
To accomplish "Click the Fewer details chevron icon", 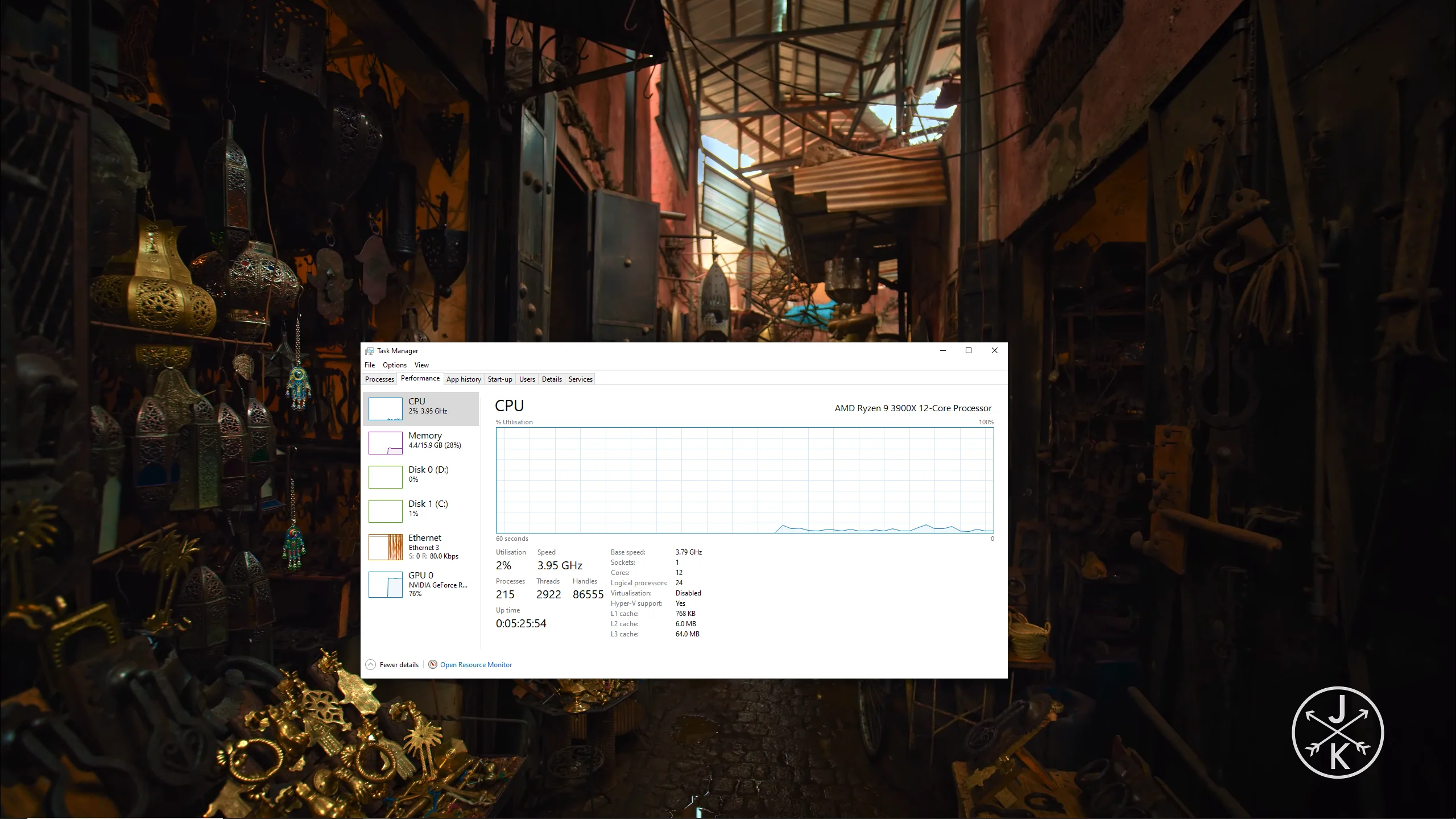I will [371, 664].
